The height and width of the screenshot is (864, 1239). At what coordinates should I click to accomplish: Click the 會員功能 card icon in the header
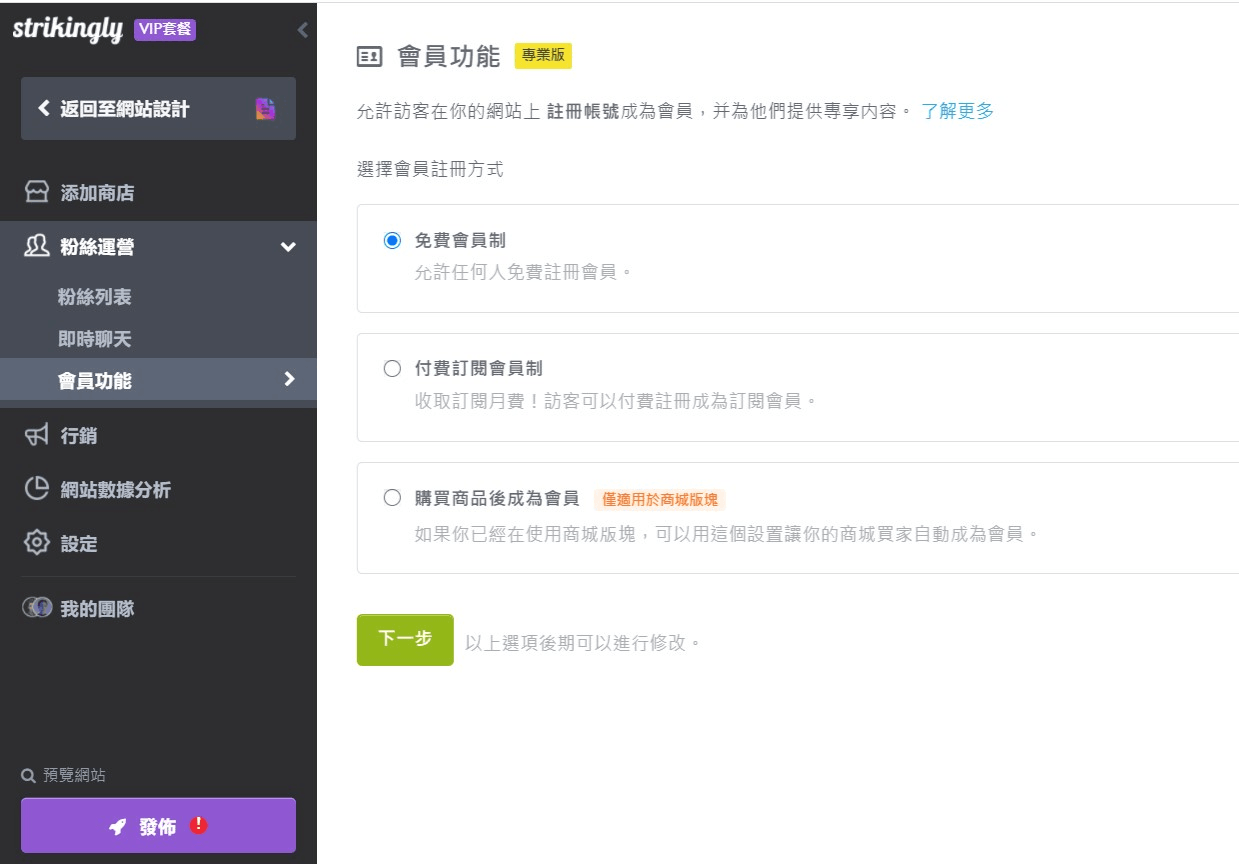pyautogui.click(x=370, y=57)
